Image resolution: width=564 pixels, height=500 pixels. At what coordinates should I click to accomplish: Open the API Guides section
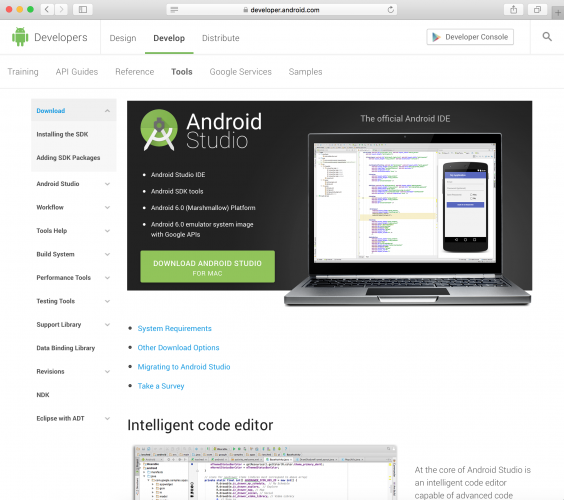77,72
